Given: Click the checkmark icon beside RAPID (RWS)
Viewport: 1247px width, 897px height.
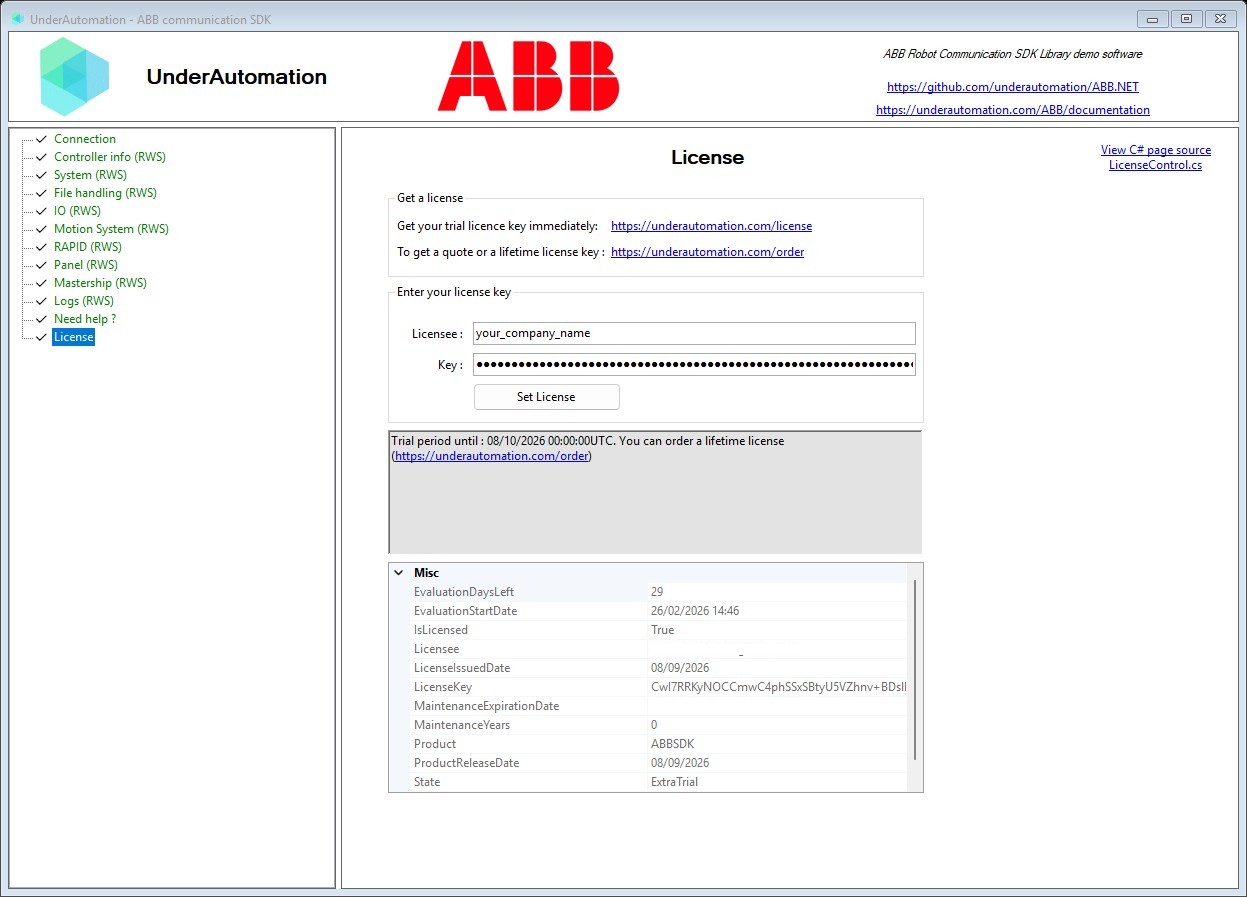Looking at the screenshot, I should 42,247.
